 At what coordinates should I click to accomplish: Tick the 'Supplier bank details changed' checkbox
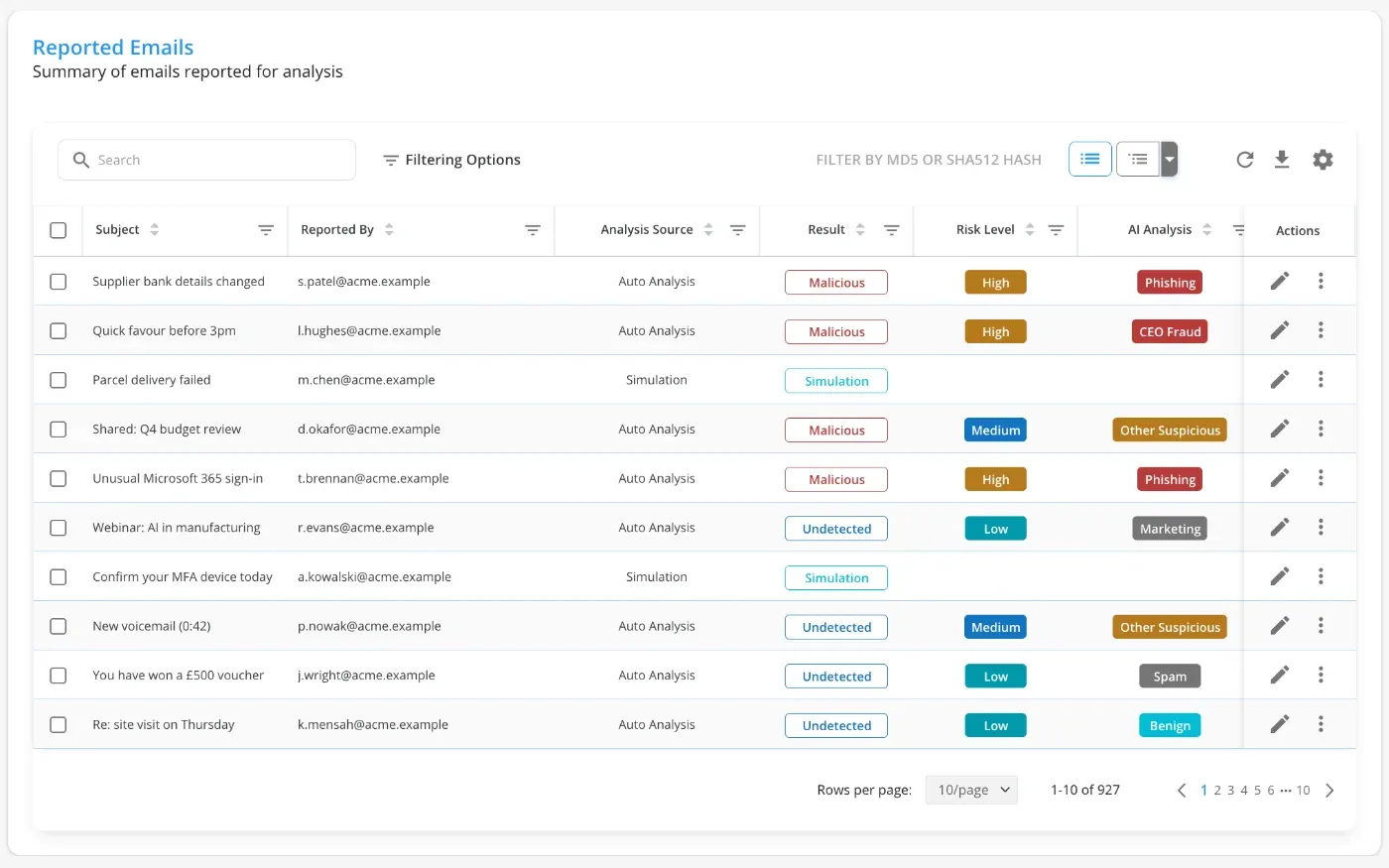coord(59,282)
